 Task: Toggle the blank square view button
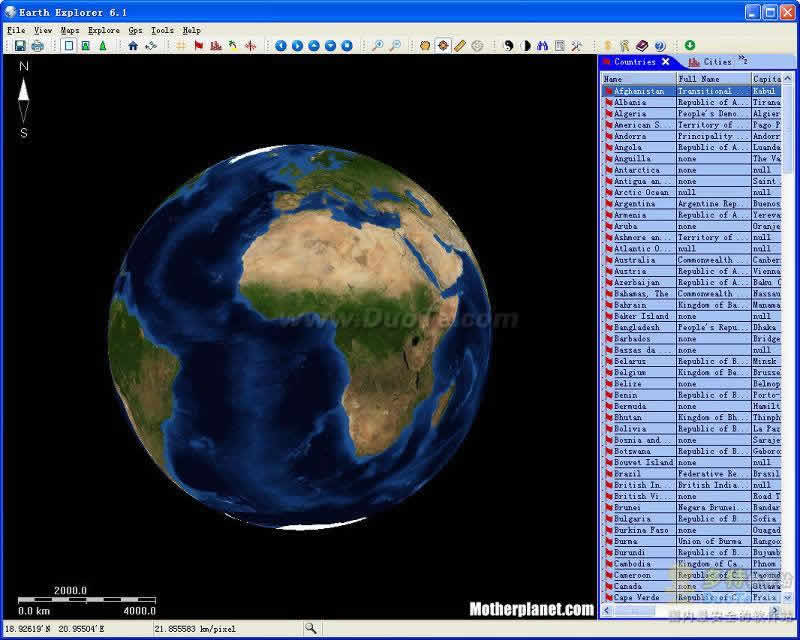(x=68, y=46)
